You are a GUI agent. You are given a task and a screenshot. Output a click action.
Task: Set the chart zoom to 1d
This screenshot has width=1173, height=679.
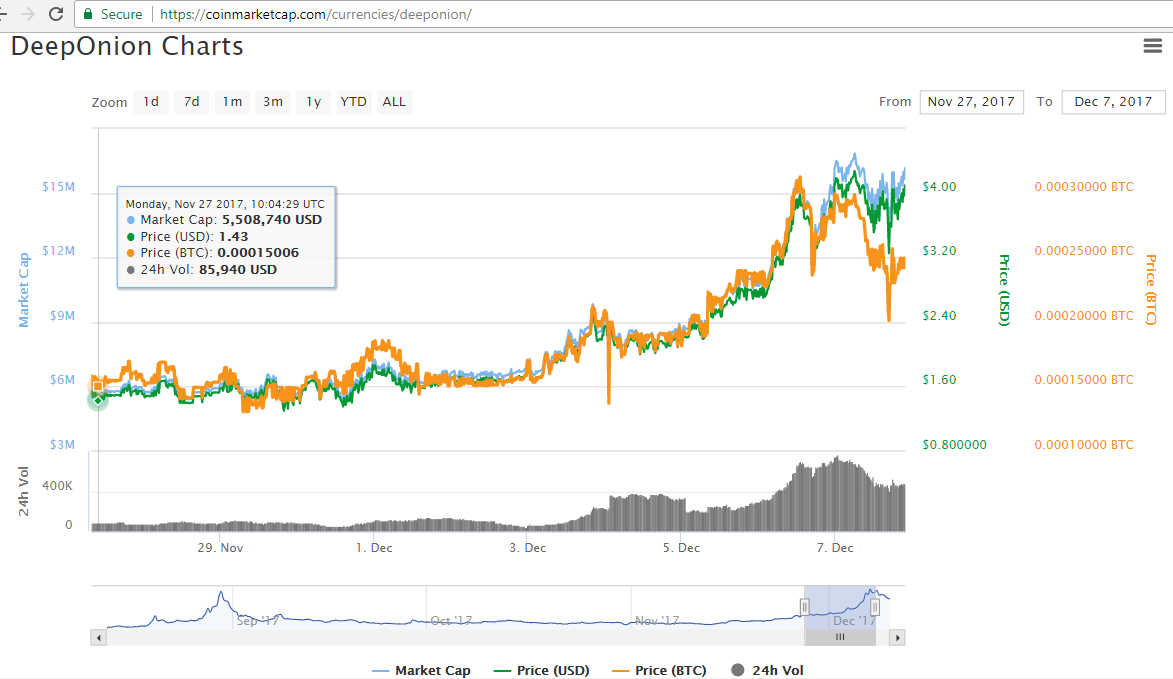pos(151,102)
